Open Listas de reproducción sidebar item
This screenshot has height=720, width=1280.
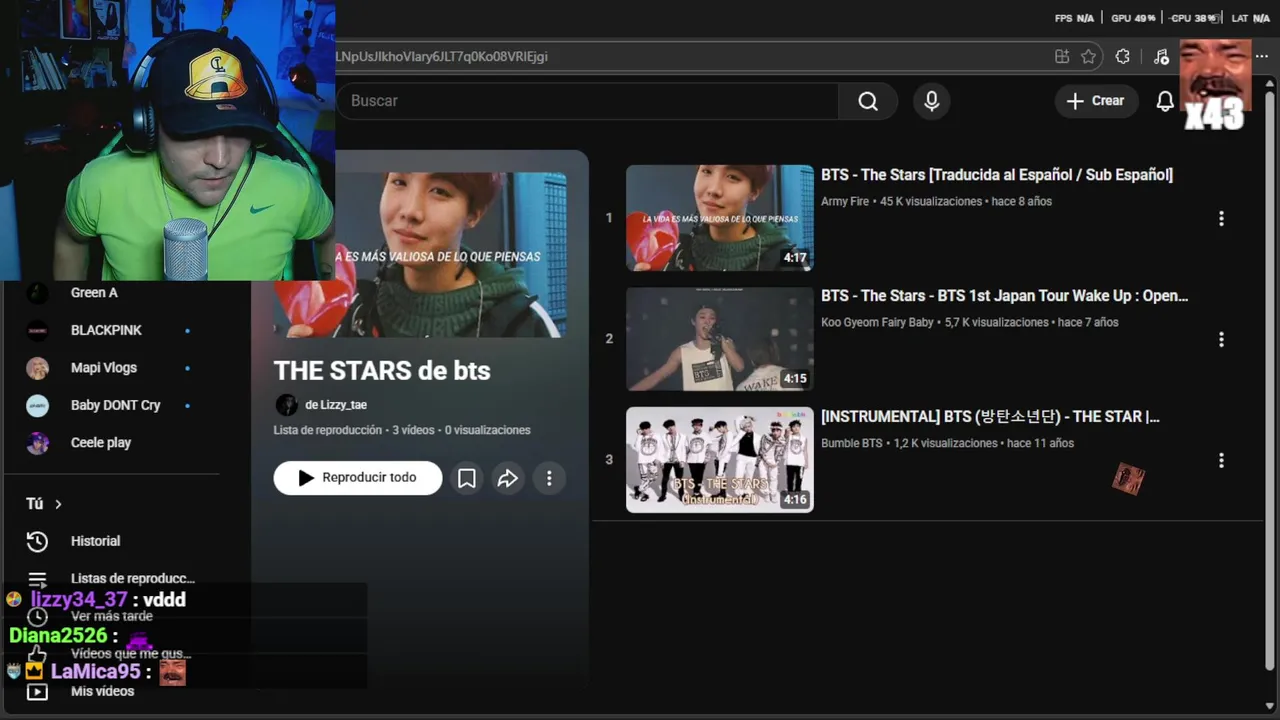tap(133, 578)
